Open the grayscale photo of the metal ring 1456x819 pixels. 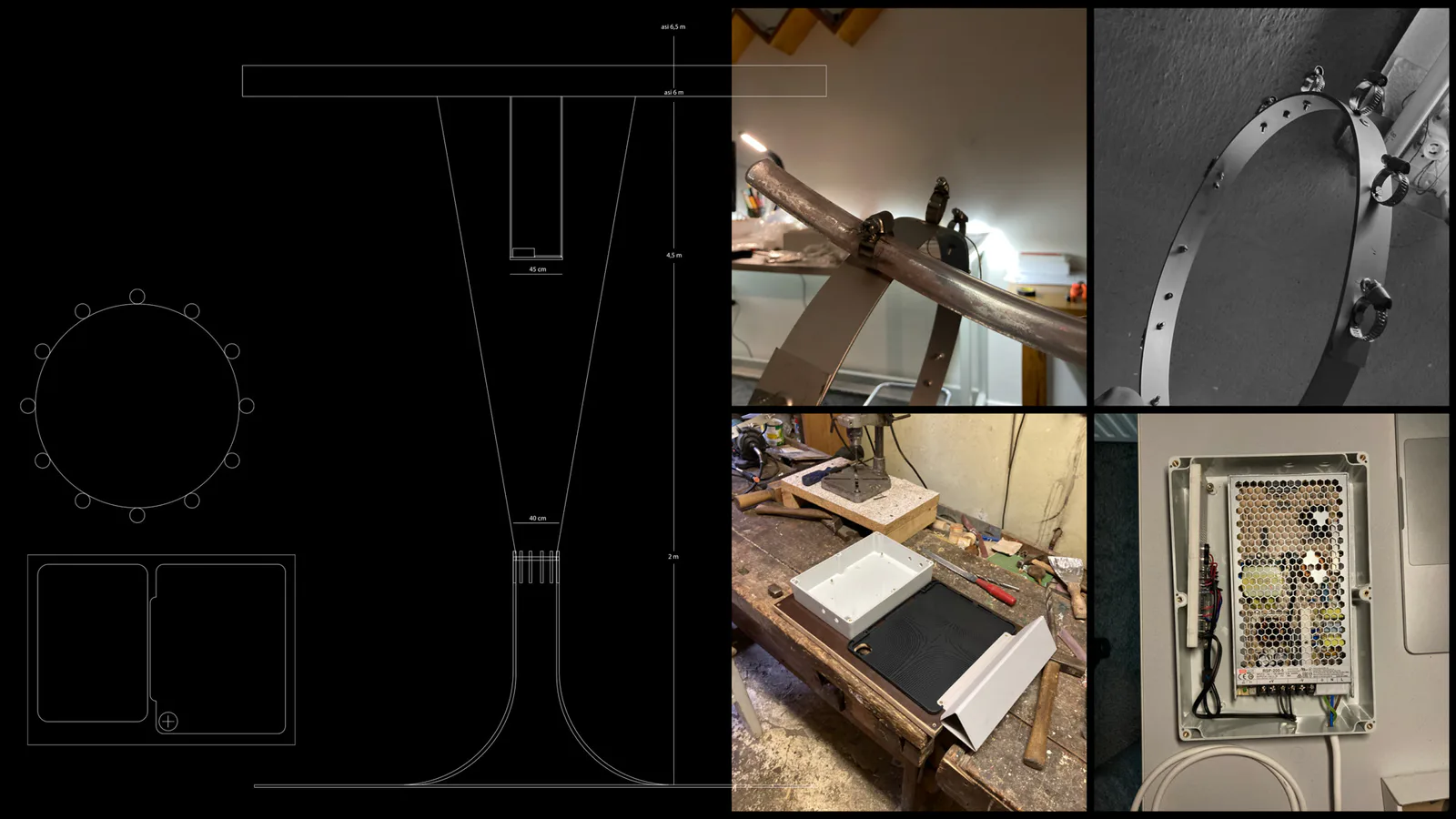(1271, 207)
